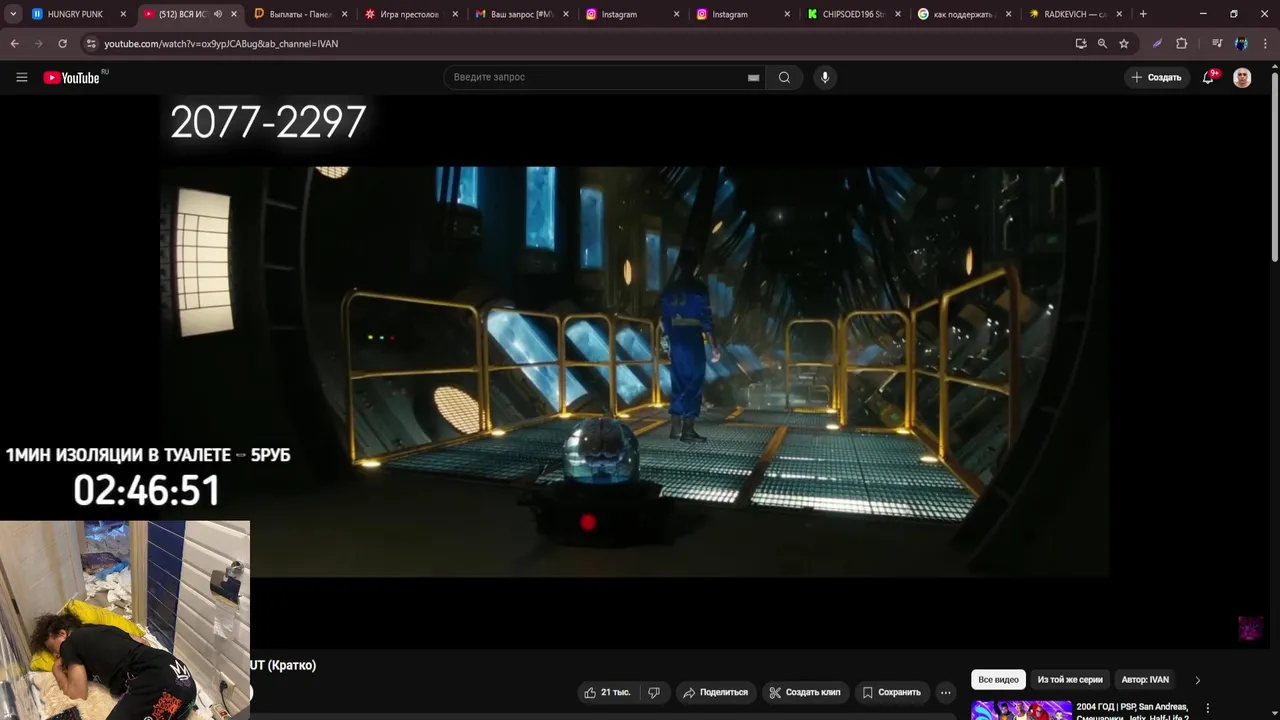
Task: Click the 'Создать' create button
Action: [1156, 77]
